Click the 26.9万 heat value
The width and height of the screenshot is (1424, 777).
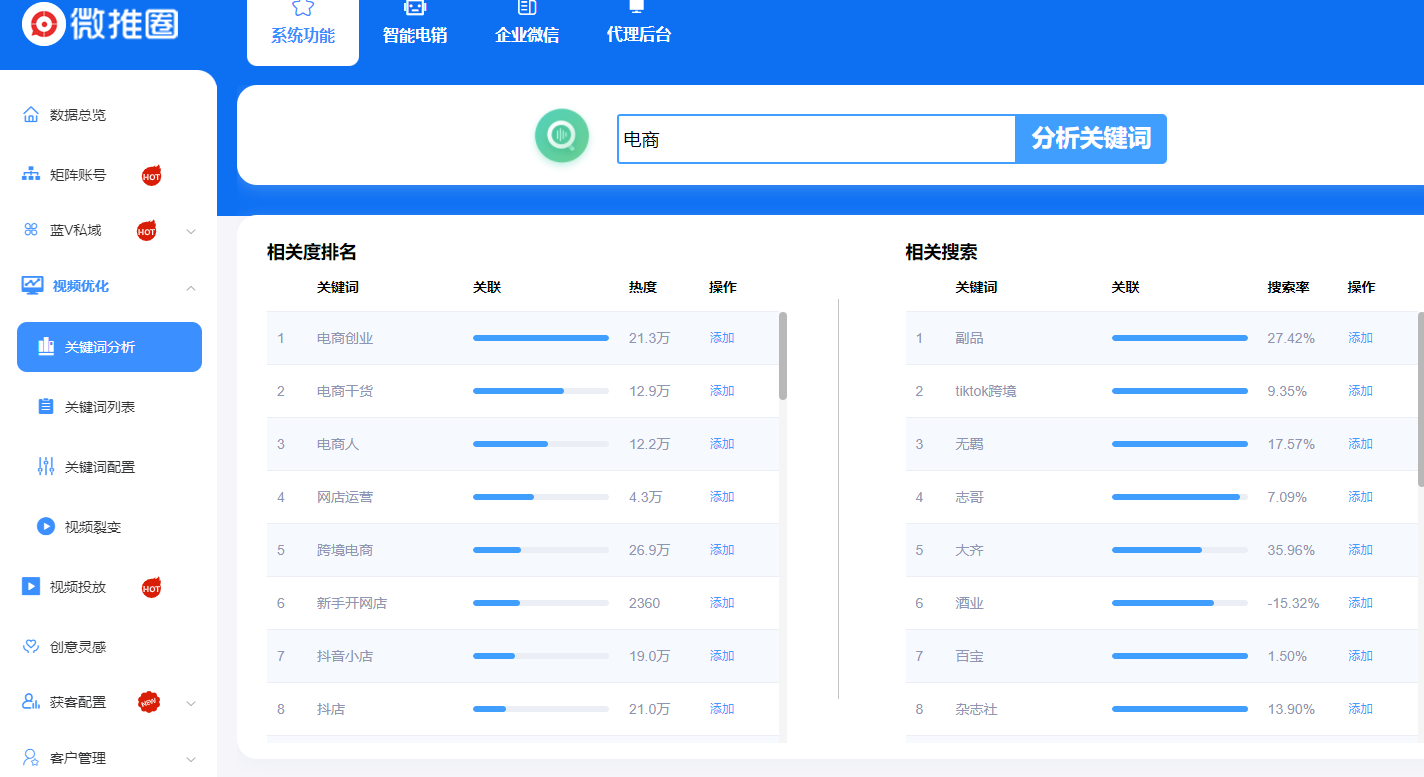(650, 550)
